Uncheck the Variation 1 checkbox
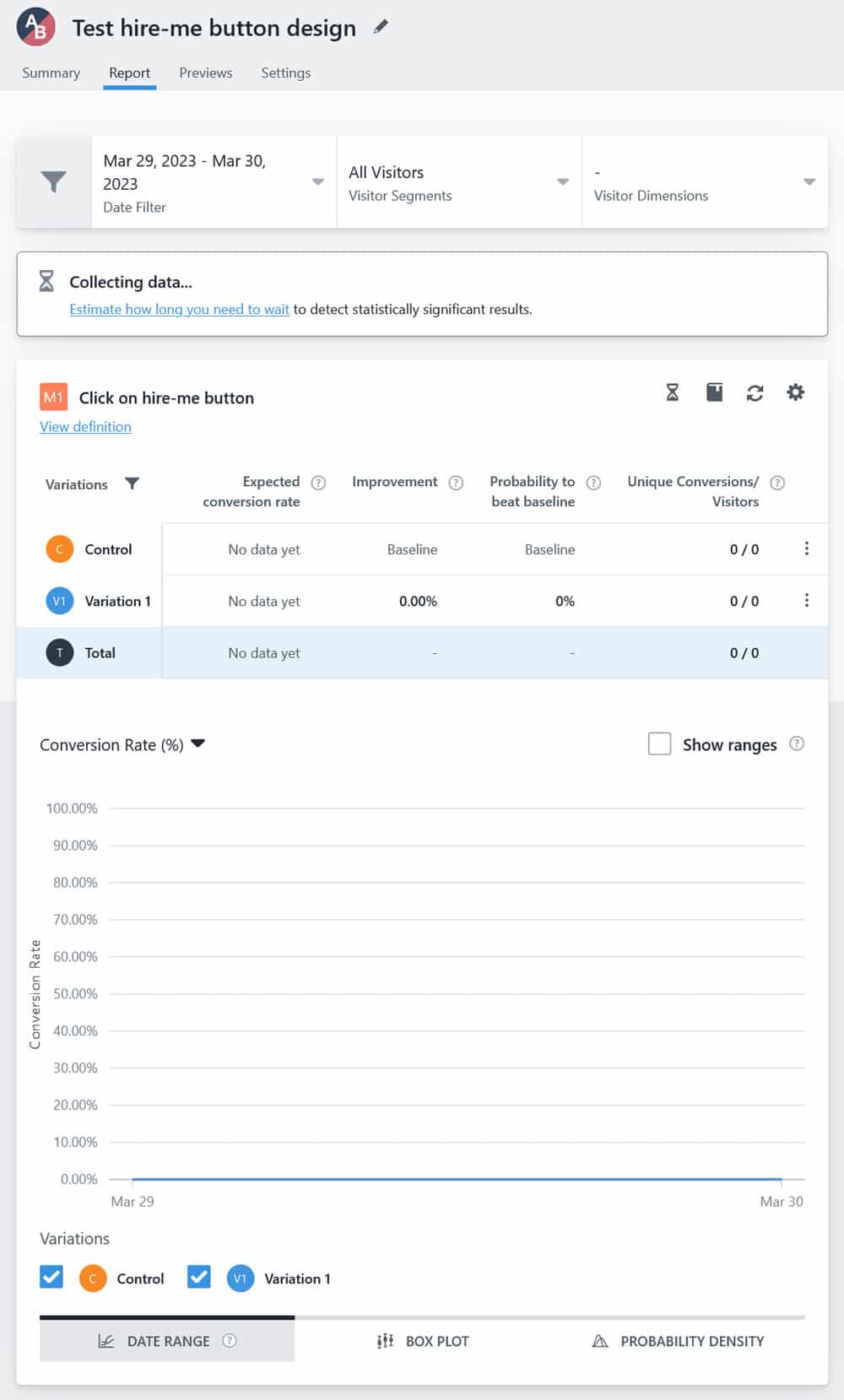This screenshot has height=1400, width=844. point(199,1277)
